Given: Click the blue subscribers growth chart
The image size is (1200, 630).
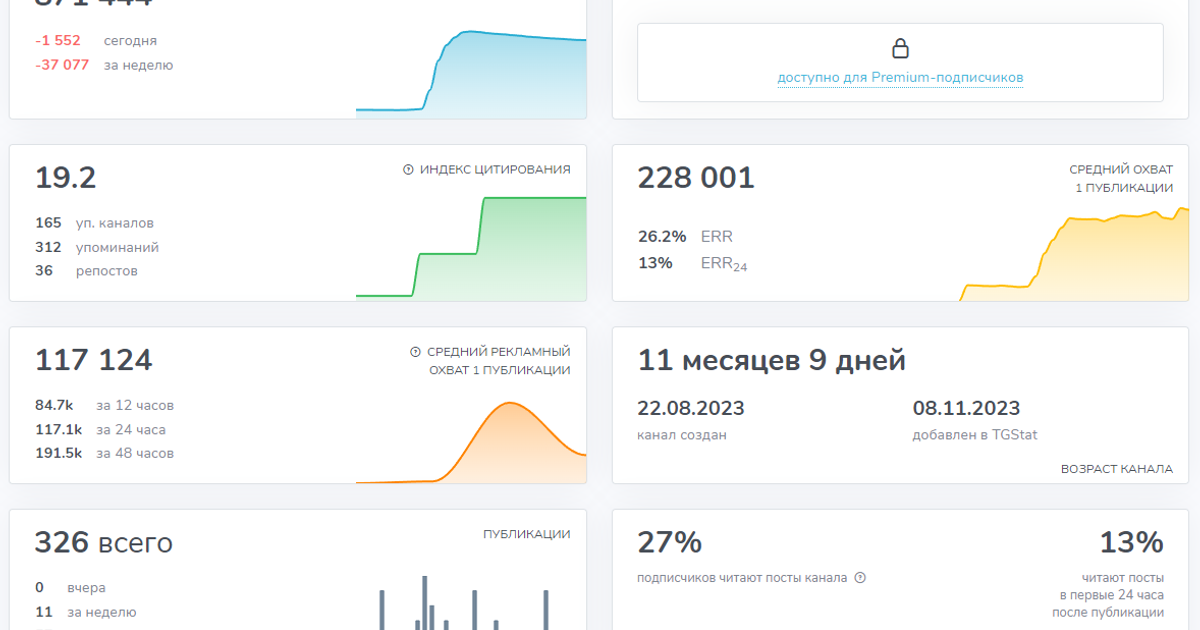Looking at the screenshot, I should 471,74.
